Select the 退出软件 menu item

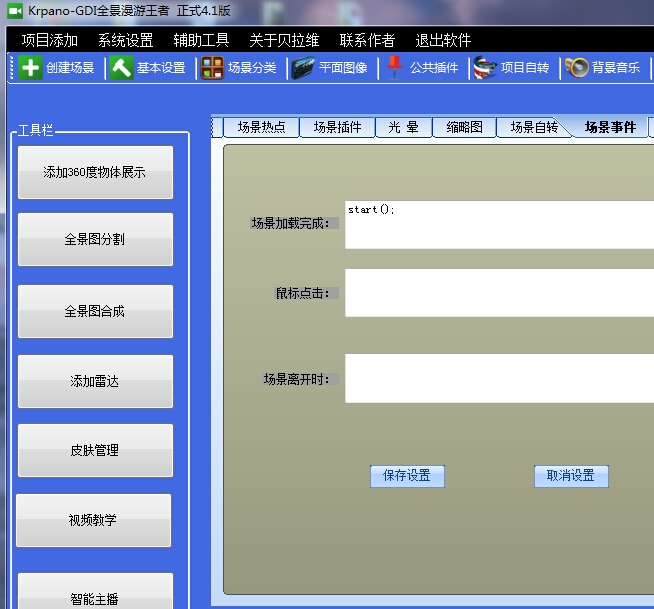point(443,40)
